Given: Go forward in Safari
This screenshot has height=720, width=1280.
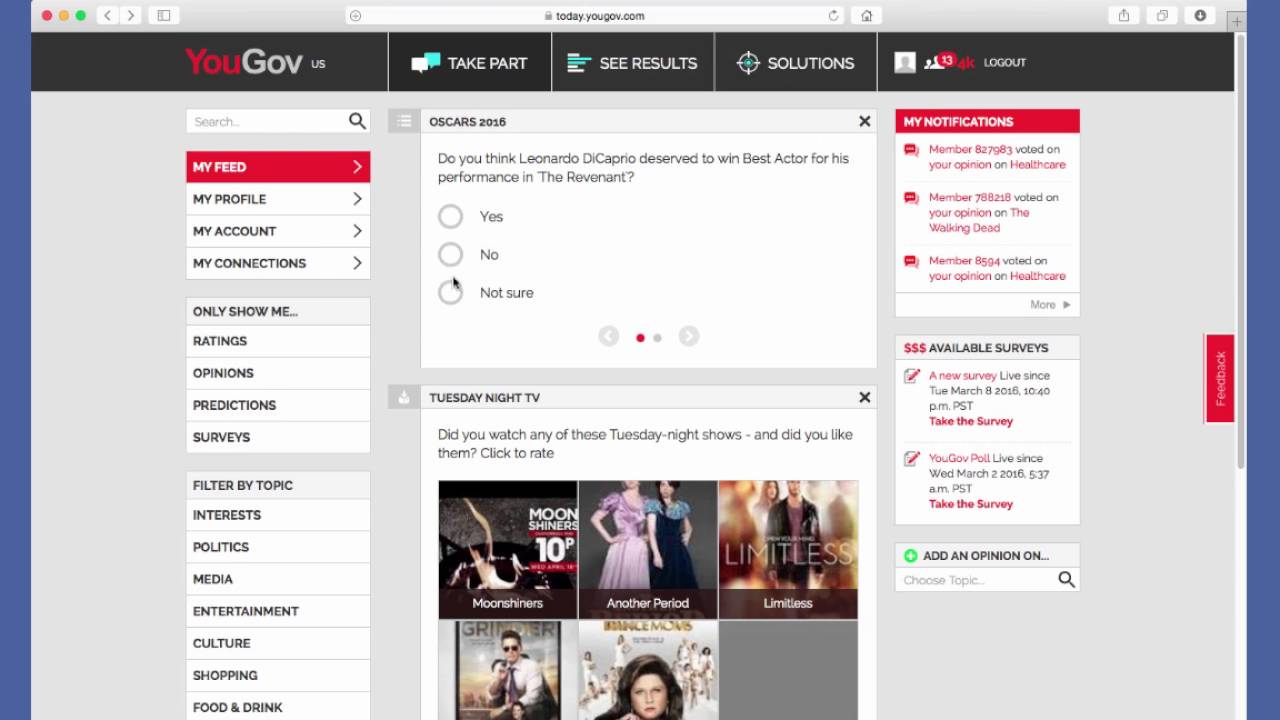Looking at the screenshot, I should [131, 15].
